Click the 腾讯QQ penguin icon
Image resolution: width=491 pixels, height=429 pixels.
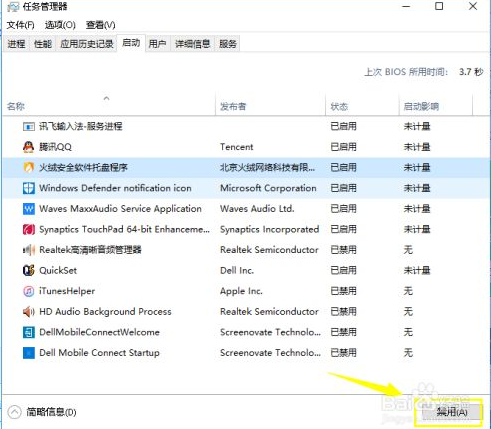click(x=29, y=147)
